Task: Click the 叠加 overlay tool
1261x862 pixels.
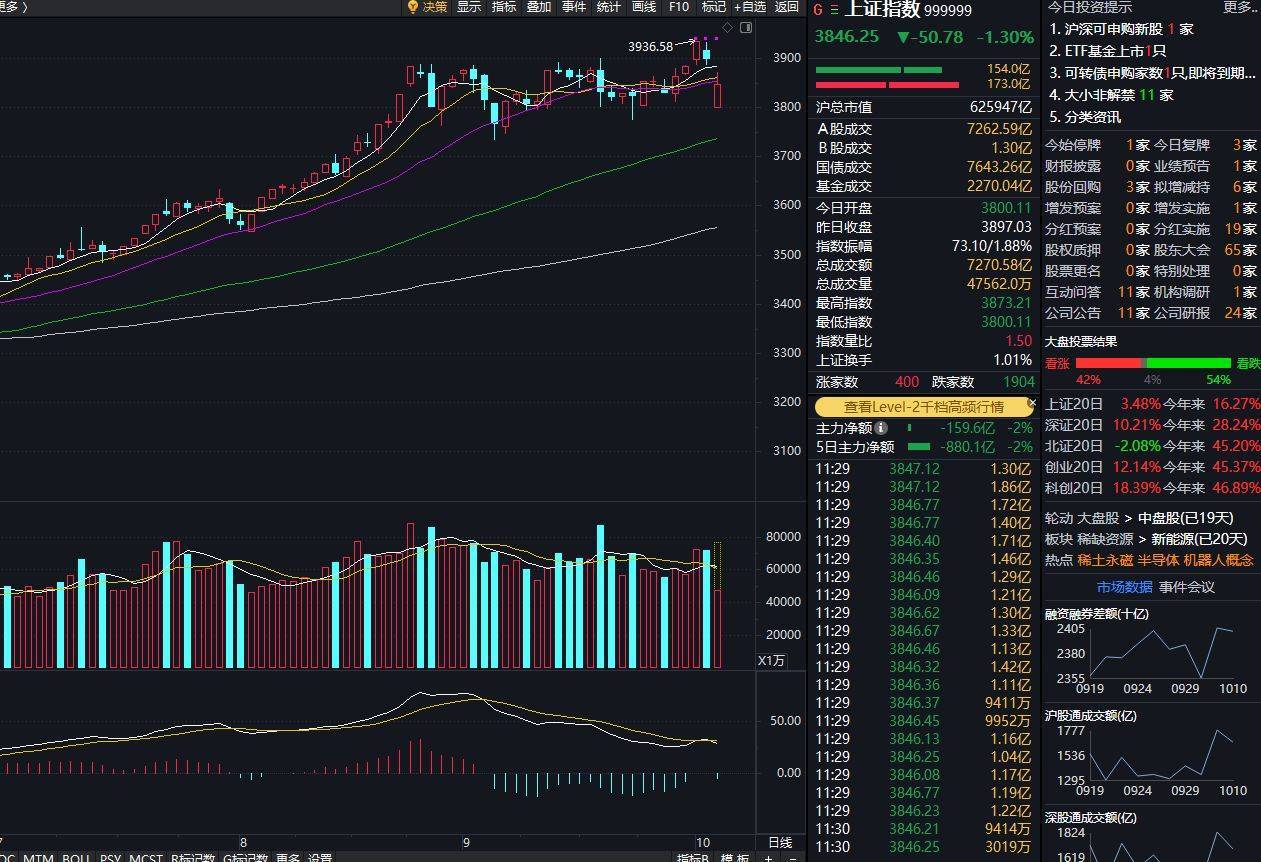Action: coord(538,6)
